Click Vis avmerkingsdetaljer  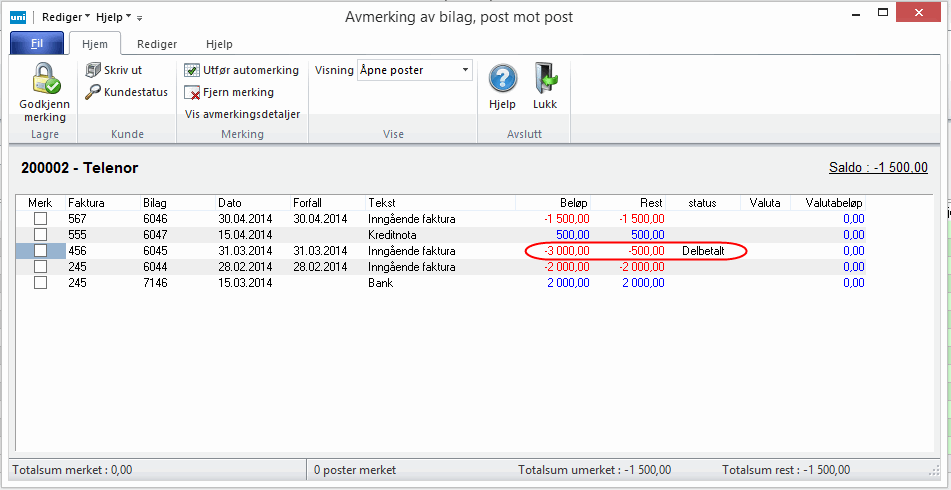(242, 114)
